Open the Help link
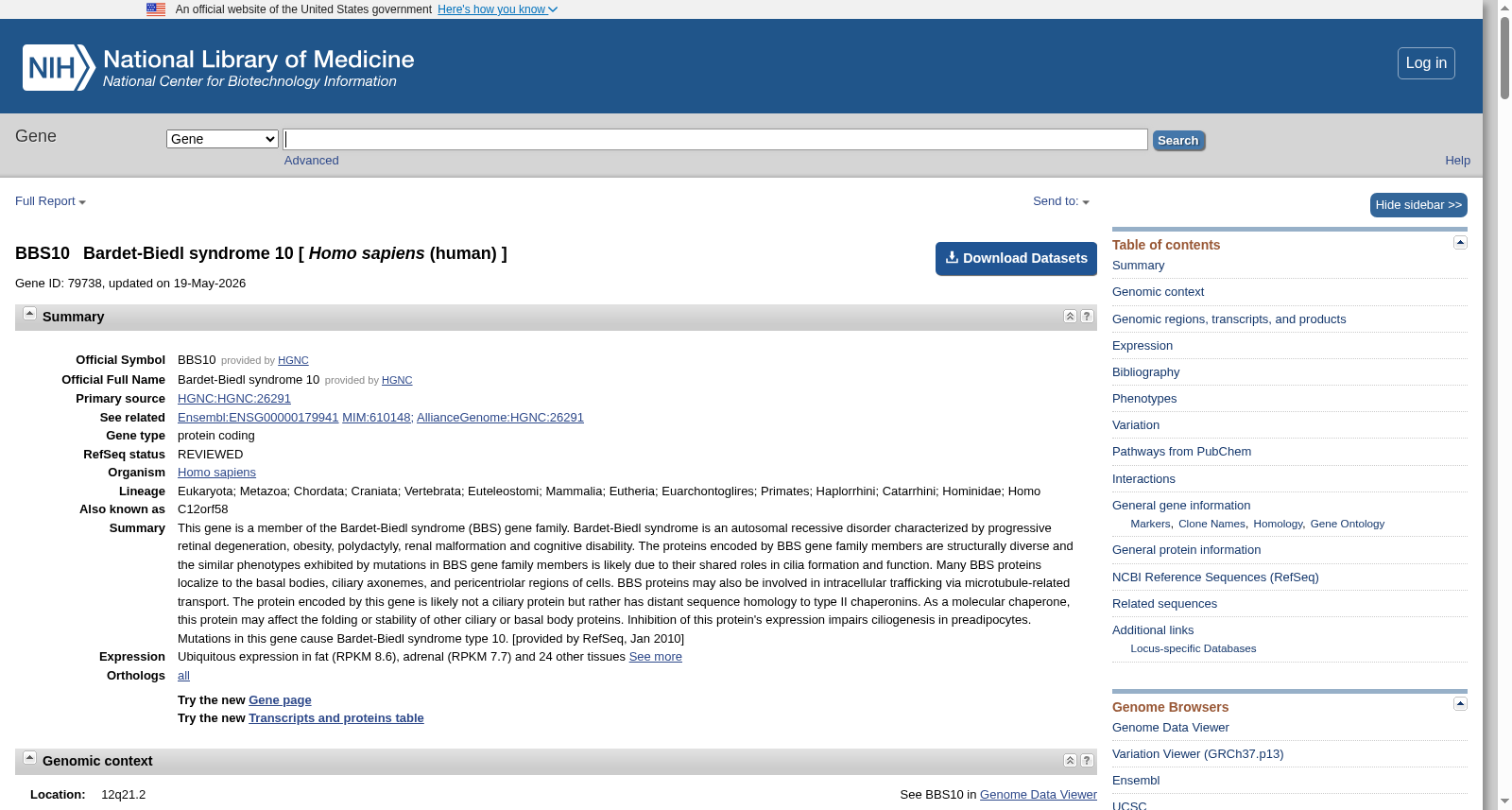 pos(1457,161)
